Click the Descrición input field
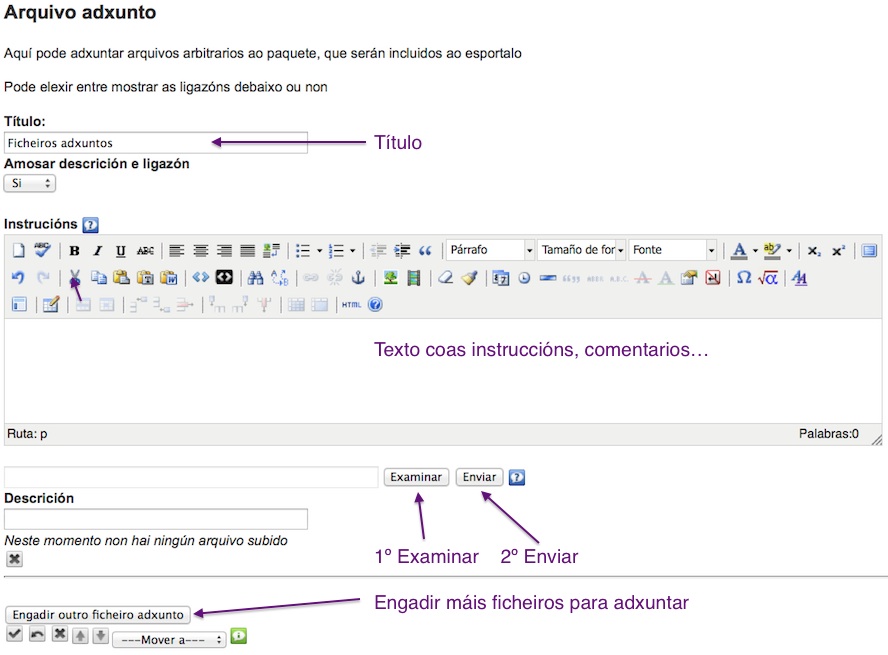 point(156,519)
